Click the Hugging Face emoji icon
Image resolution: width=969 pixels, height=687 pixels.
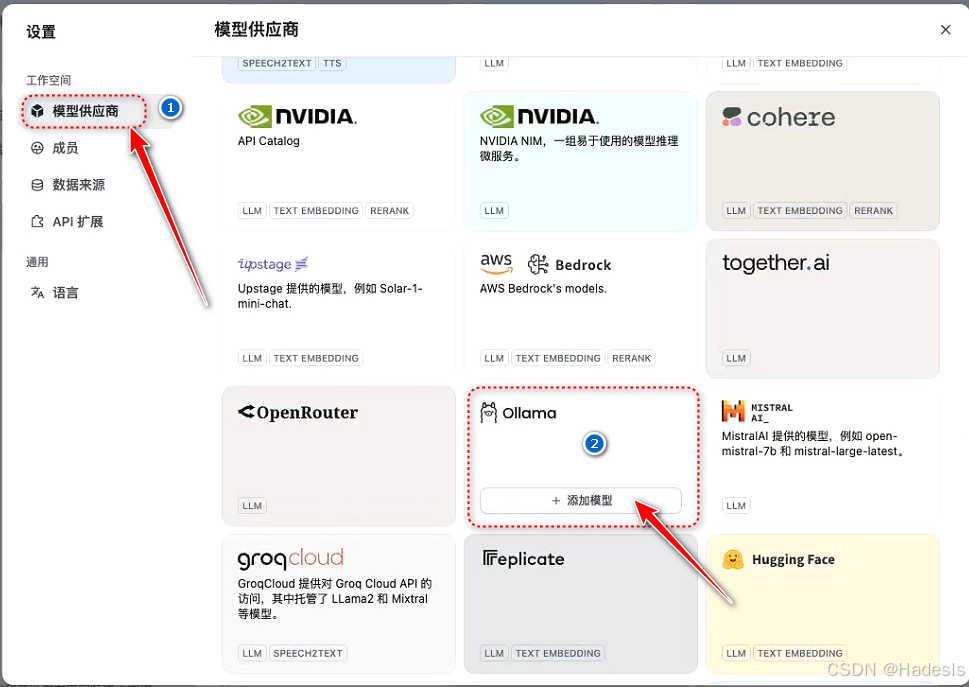pos(733,560)
